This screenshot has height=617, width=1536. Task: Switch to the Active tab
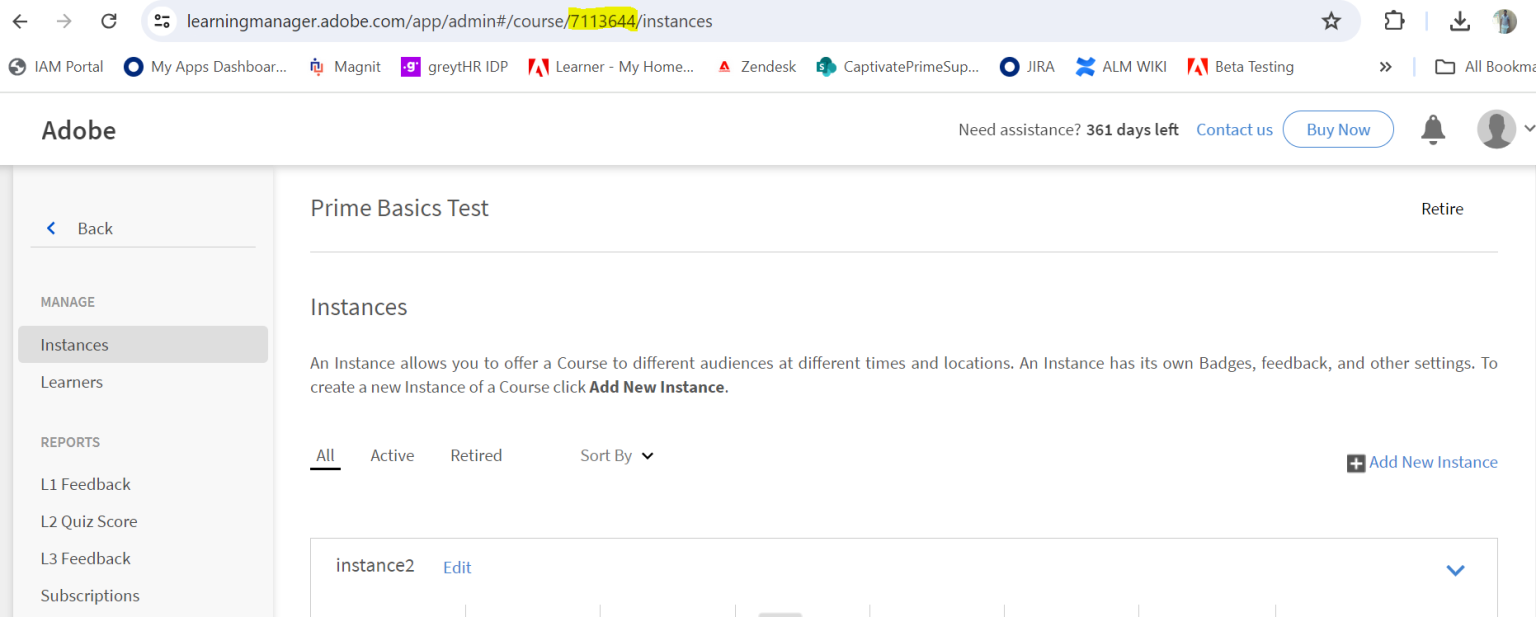point(392,455)
